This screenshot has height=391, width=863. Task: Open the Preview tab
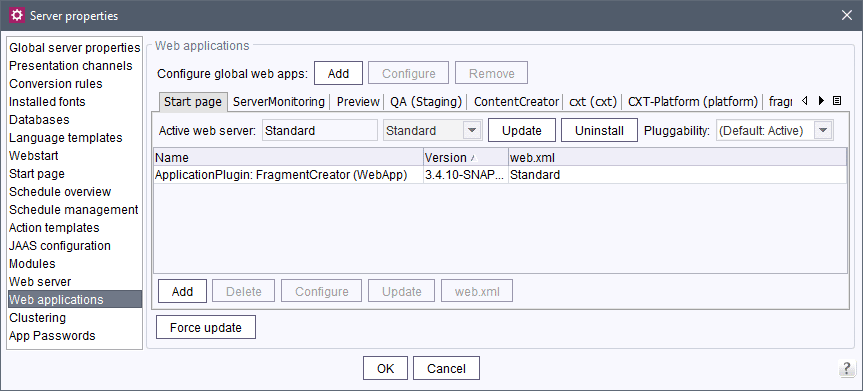point(358,101)
